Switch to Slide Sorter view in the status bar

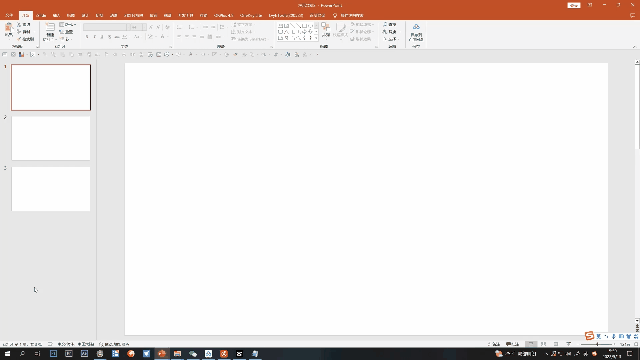(x=543, y=344)
